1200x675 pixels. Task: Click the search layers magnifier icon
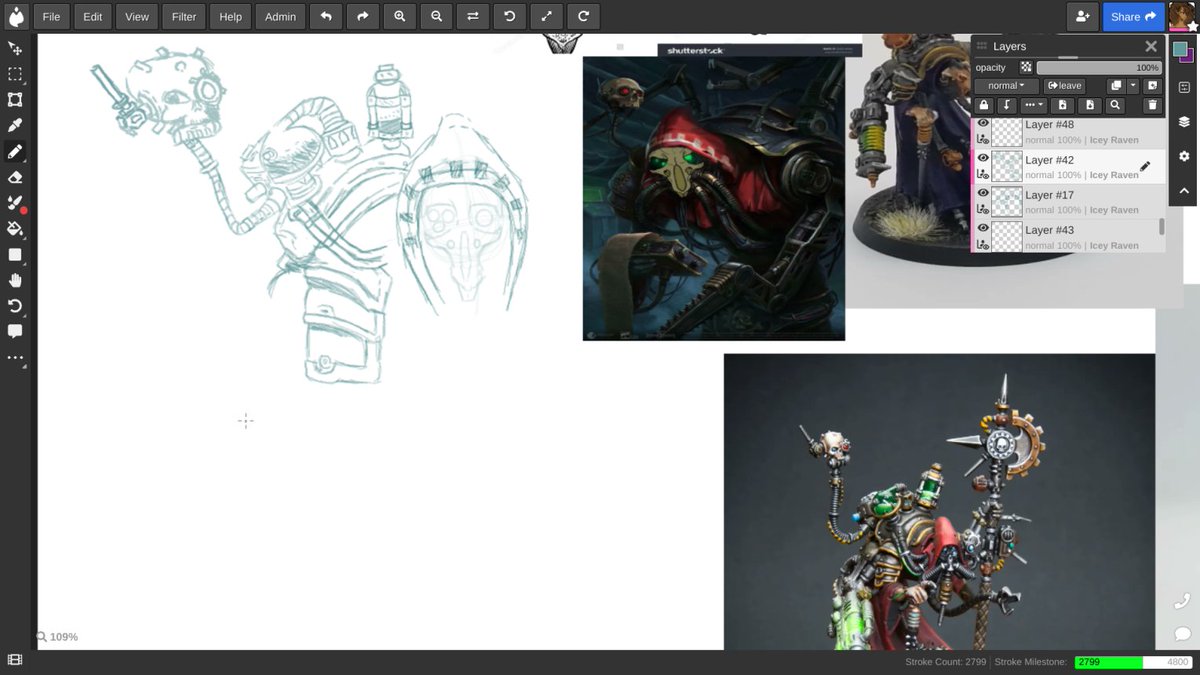[x=1116, y=105]
